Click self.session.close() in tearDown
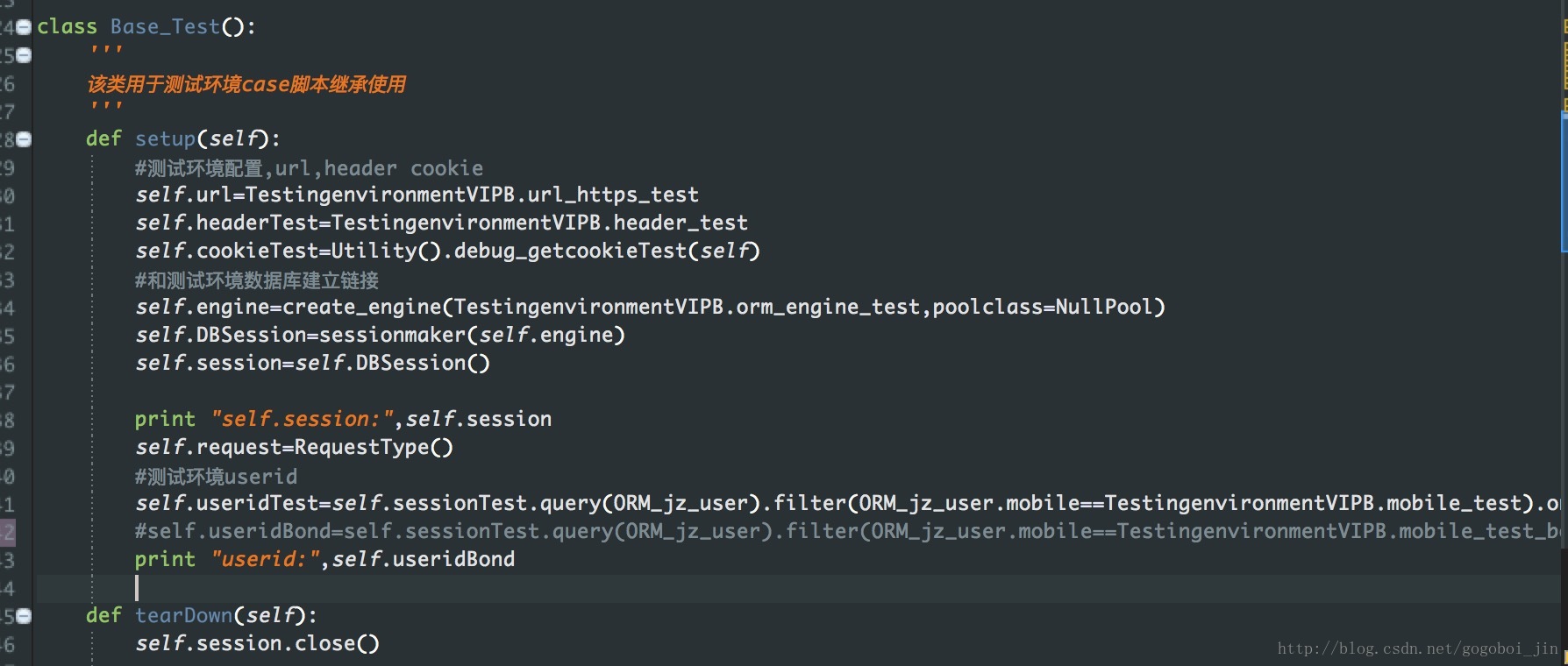The image size is (1568, 666). tap(257, 643)
